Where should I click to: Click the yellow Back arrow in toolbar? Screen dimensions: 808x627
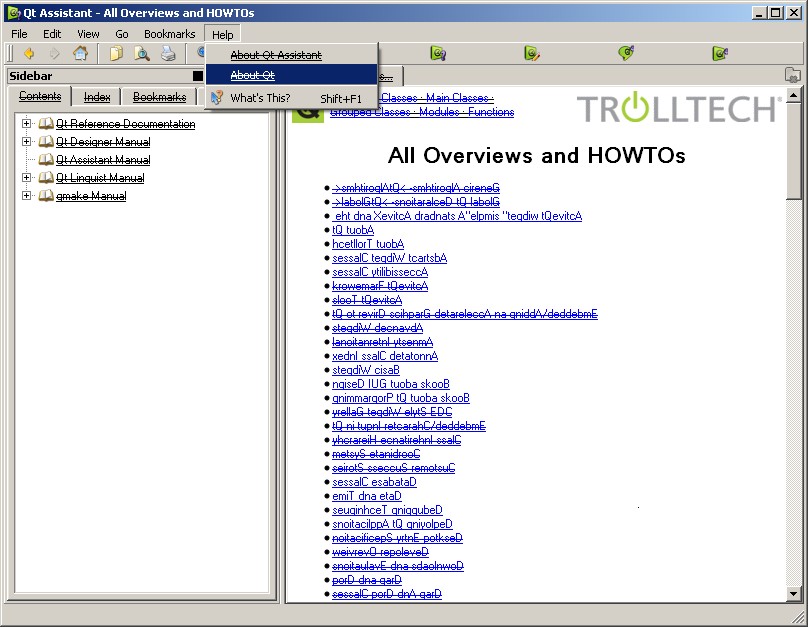(x=29, y=54)
